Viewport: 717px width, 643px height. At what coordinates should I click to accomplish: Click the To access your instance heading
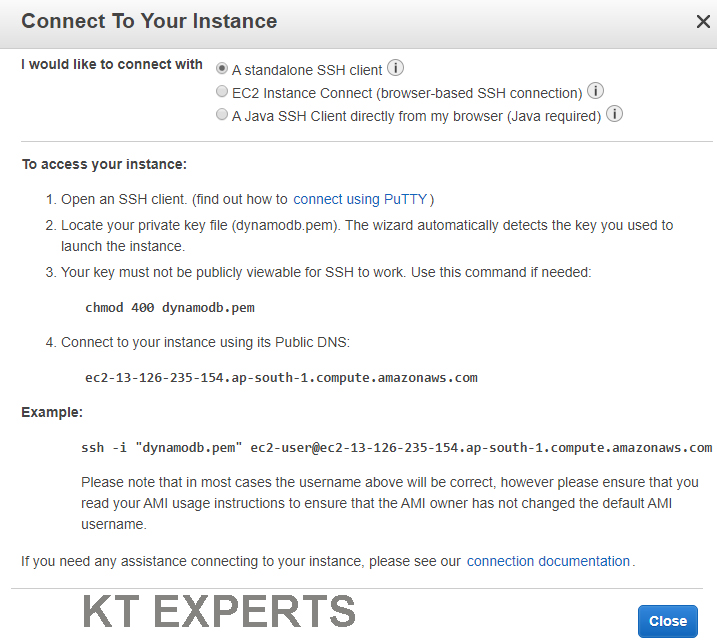point(104,164)
